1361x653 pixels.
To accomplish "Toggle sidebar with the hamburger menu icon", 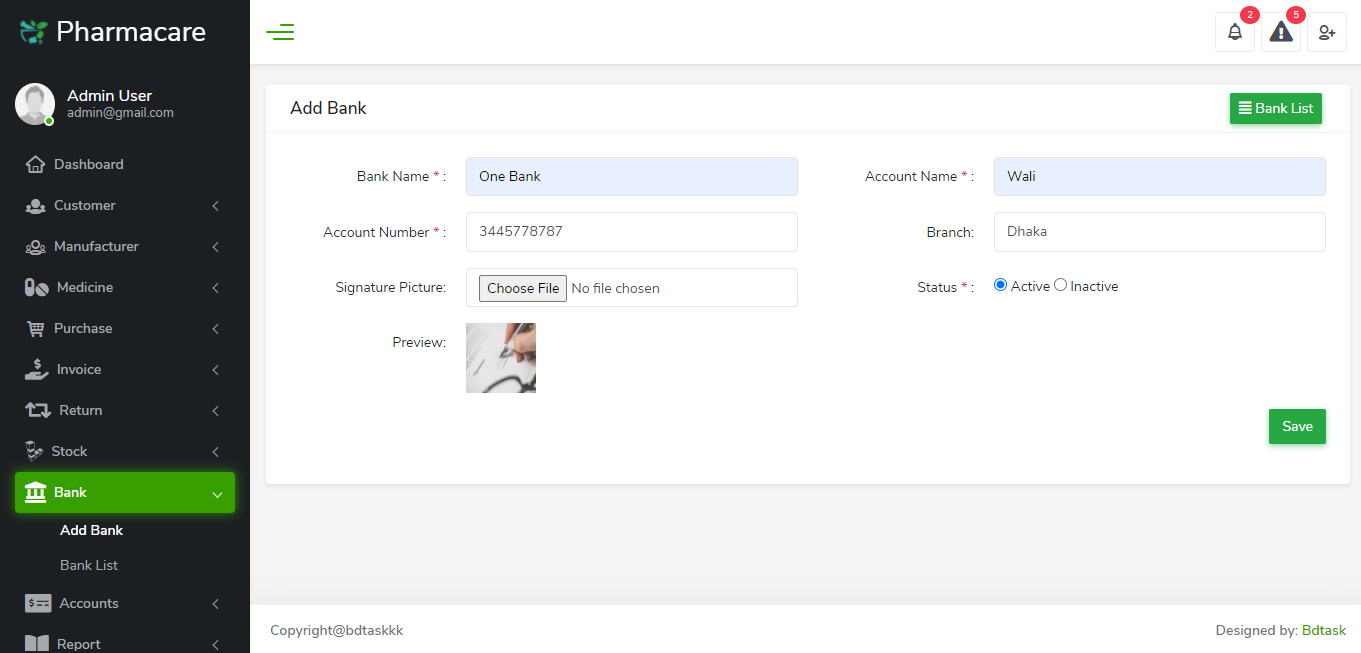I will click(x=280, y=32).
